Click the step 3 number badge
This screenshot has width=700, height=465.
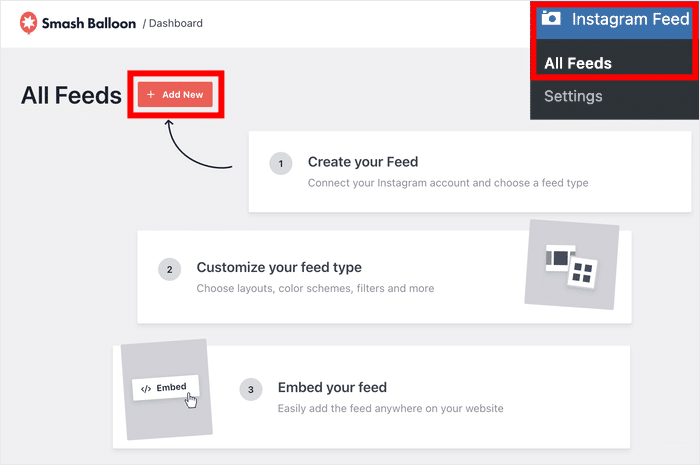pyautogui.click(x=251, y=389)
